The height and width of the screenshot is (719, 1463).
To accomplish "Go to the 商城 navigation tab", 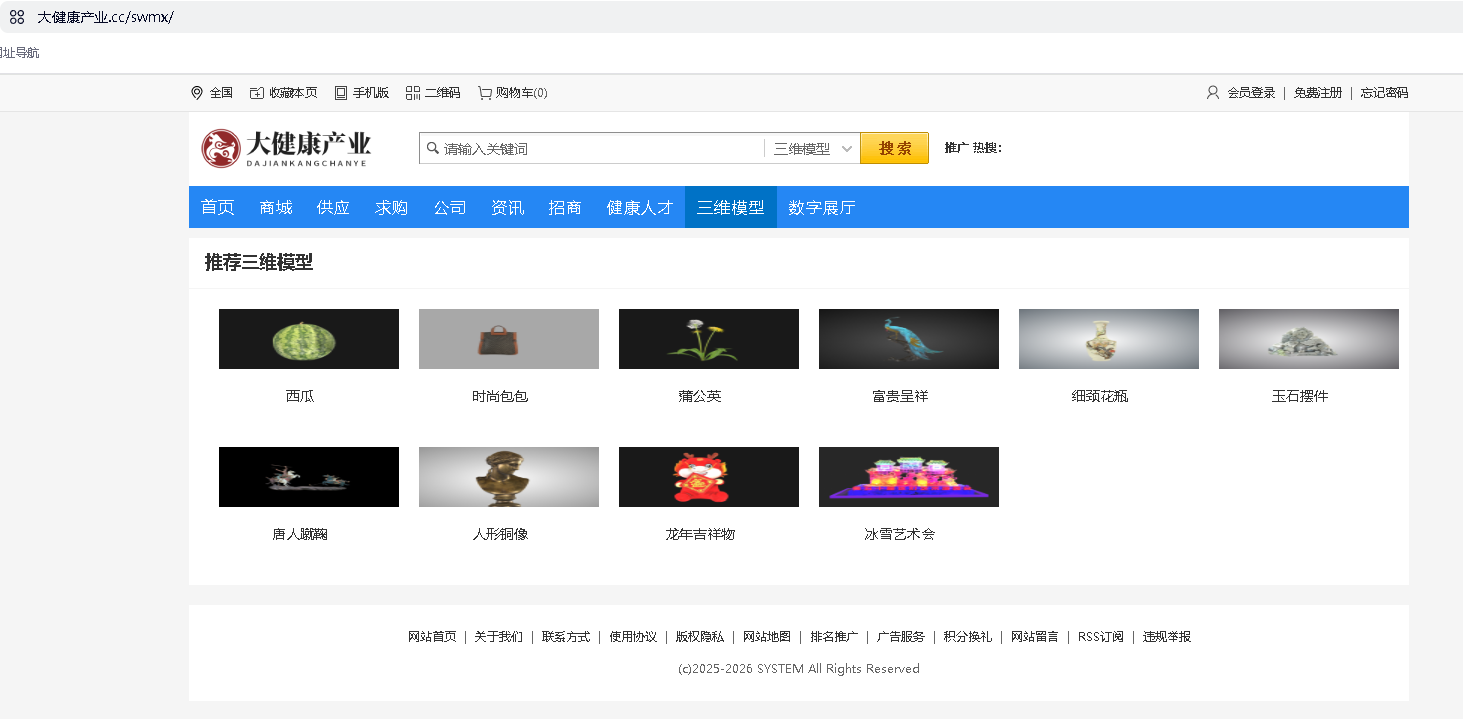I will point(276,207).
